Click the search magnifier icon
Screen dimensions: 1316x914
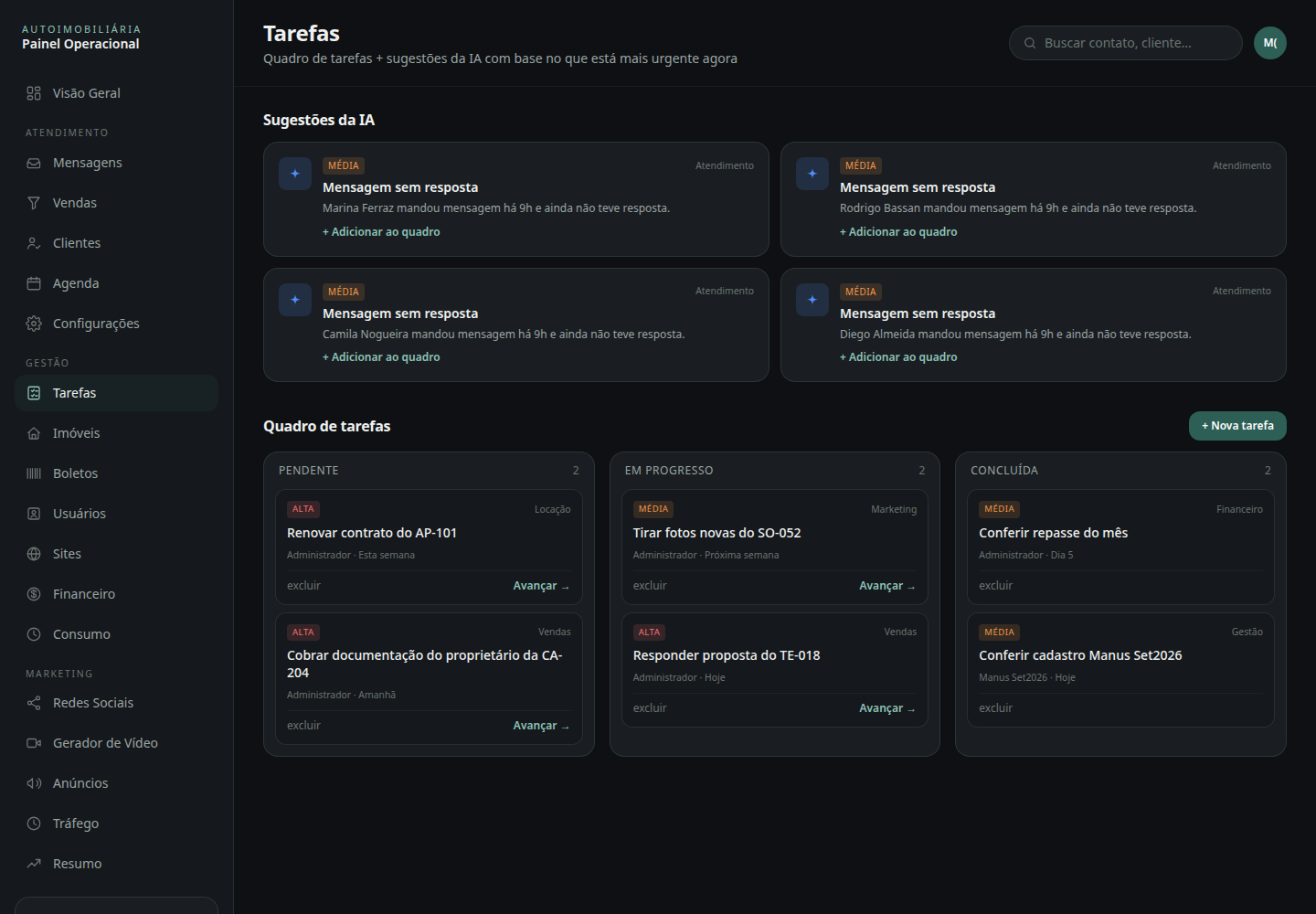(x=1030, y=43)
